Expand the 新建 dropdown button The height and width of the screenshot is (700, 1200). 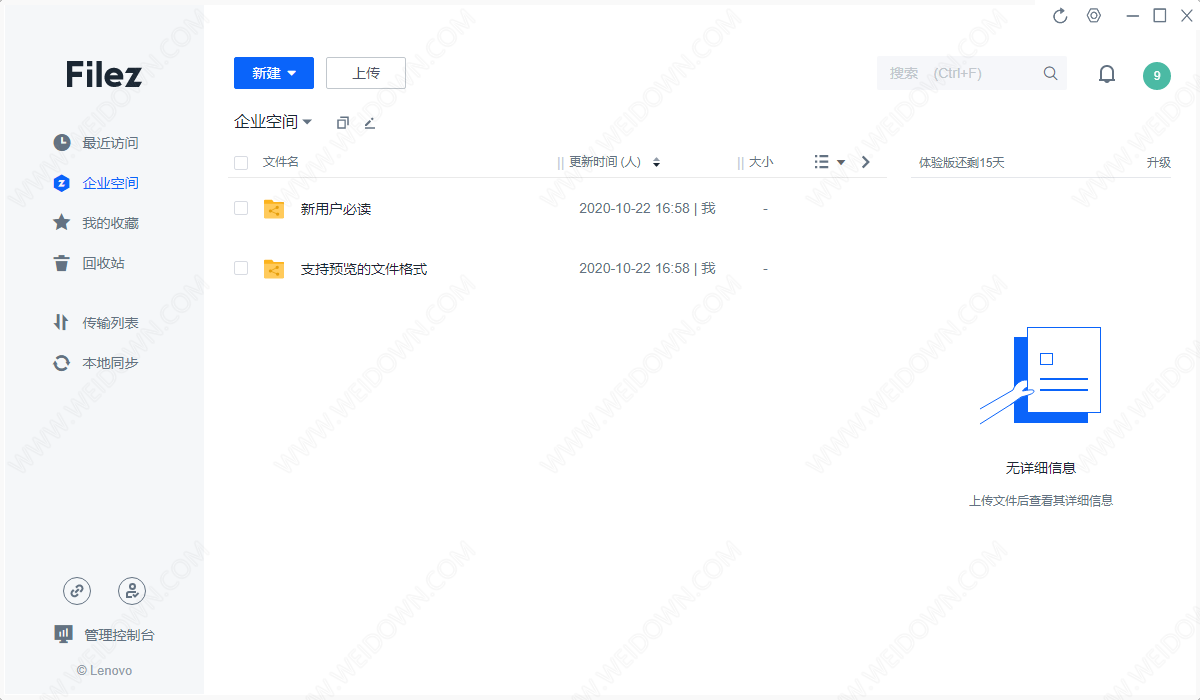[x=274, y=73]
